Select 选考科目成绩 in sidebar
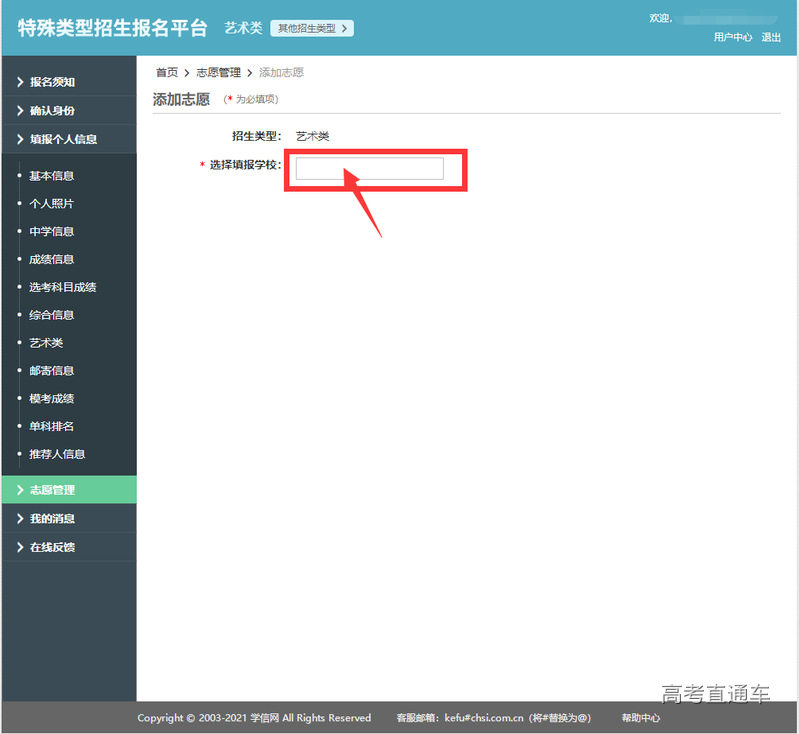 tap(62, 288)
